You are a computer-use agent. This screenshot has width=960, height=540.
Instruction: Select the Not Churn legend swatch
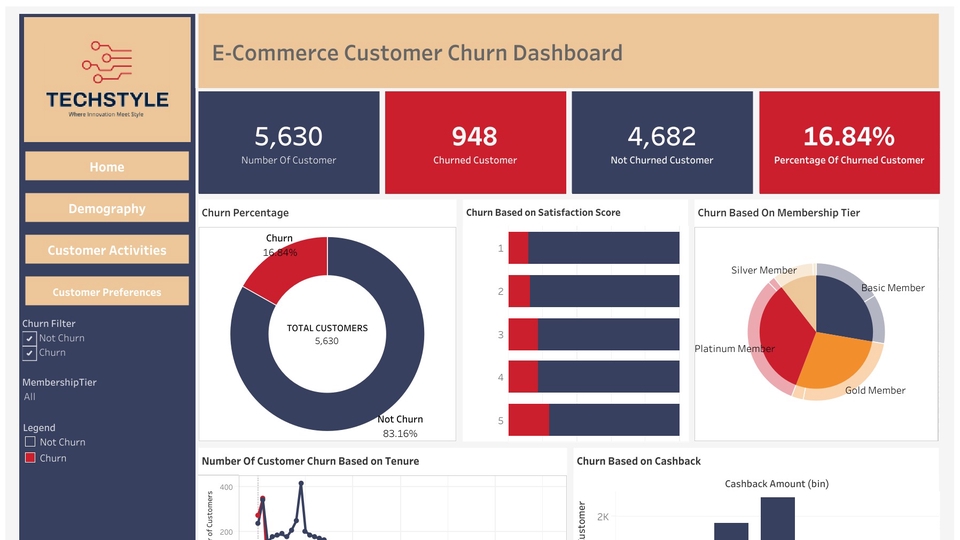point(30,441)
